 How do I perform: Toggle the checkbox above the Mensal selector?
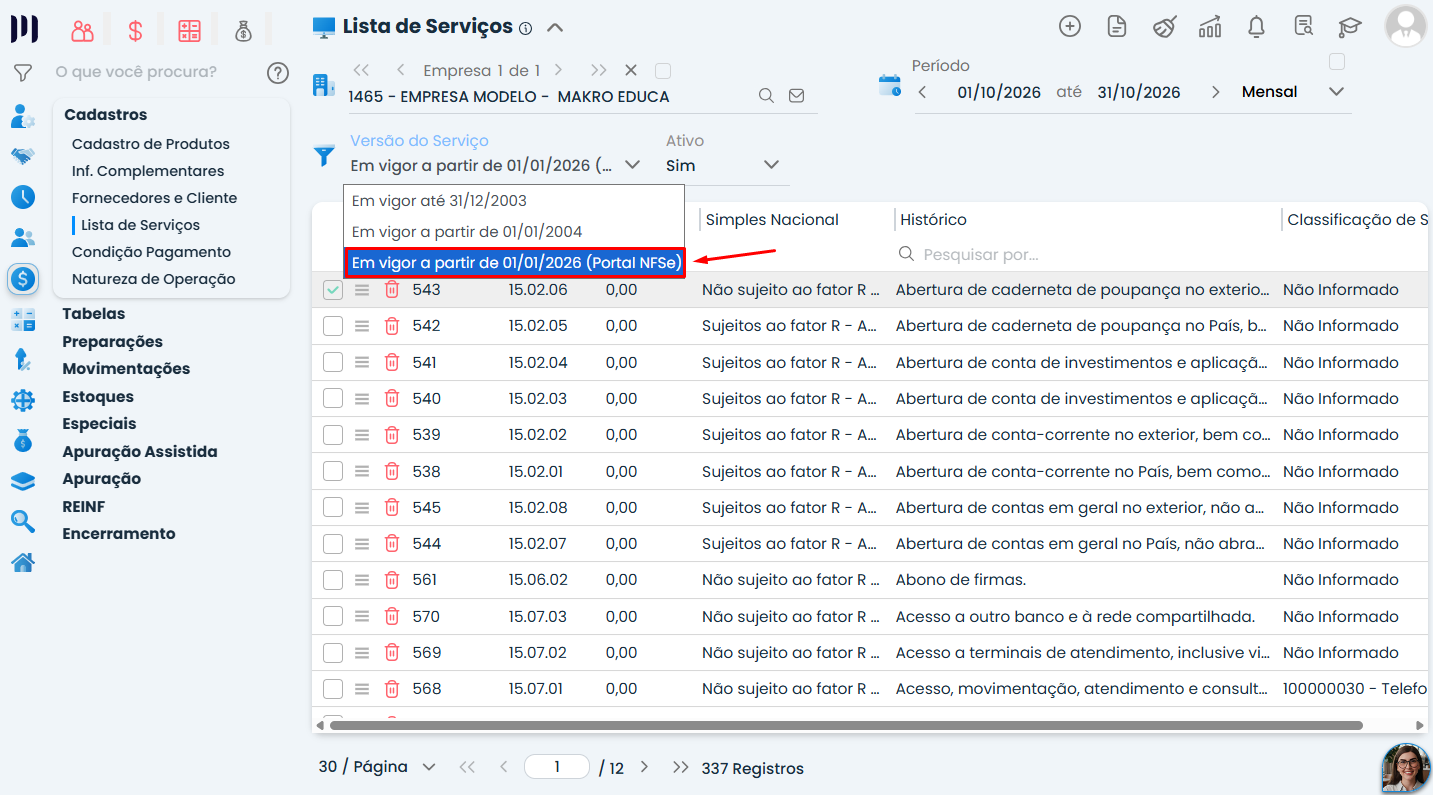1337,62
